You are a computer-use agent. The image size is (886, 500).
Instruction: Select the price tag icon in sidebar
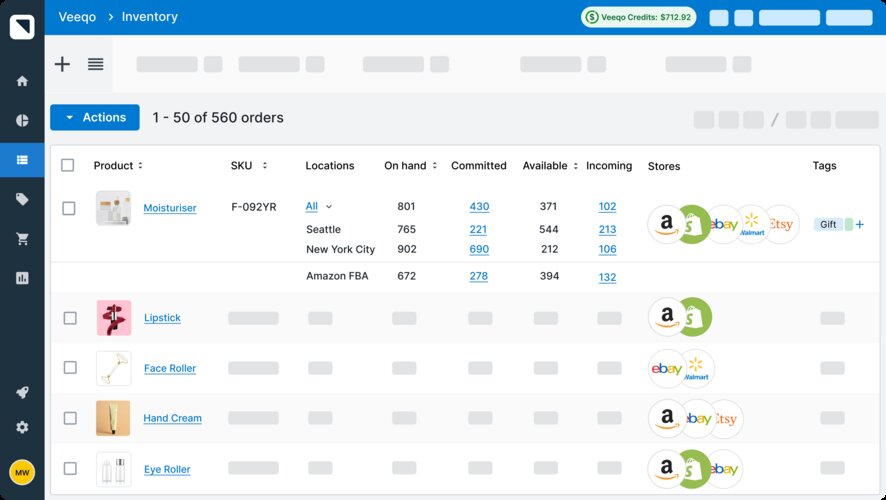[x=22, y=200]
